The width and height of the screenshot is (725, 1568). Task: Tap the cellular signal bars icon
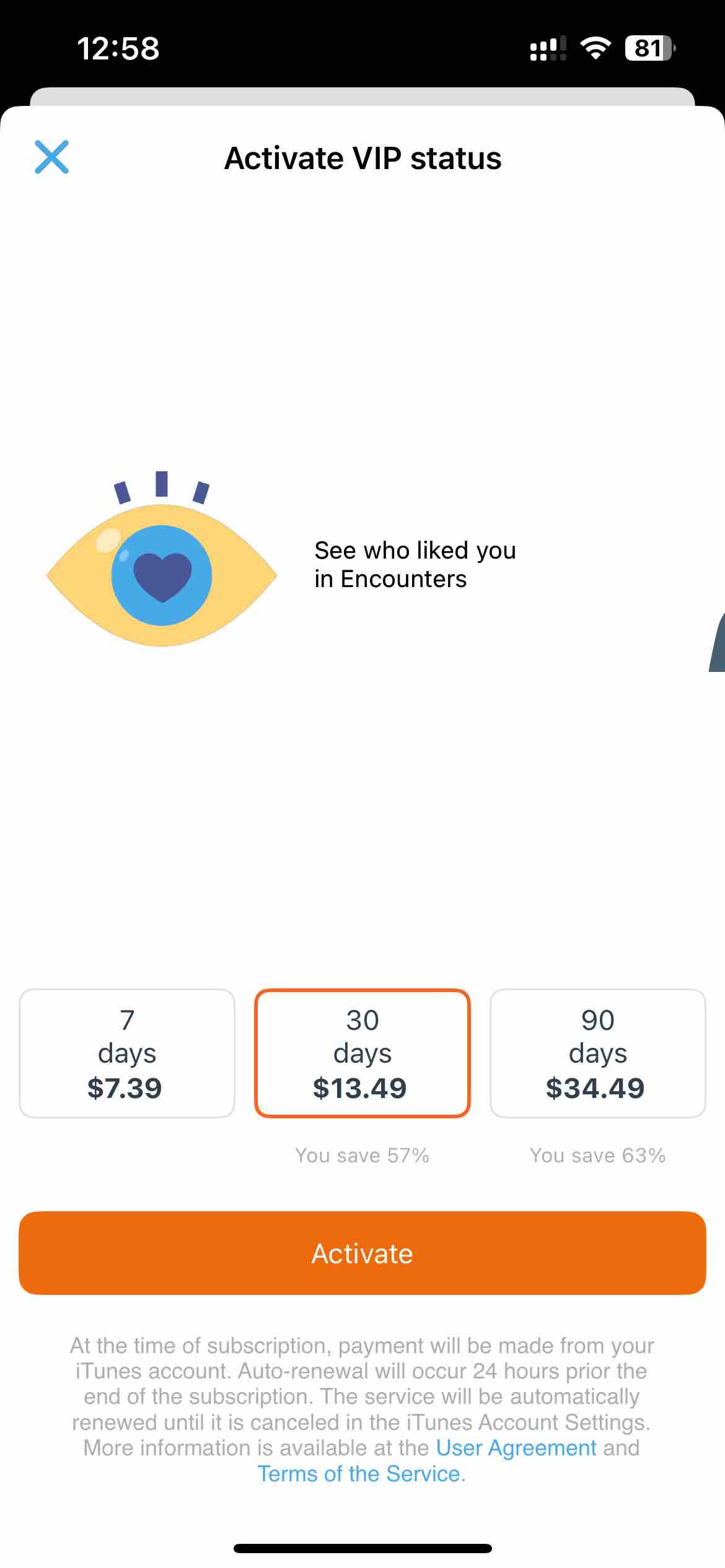click(548, 48)
